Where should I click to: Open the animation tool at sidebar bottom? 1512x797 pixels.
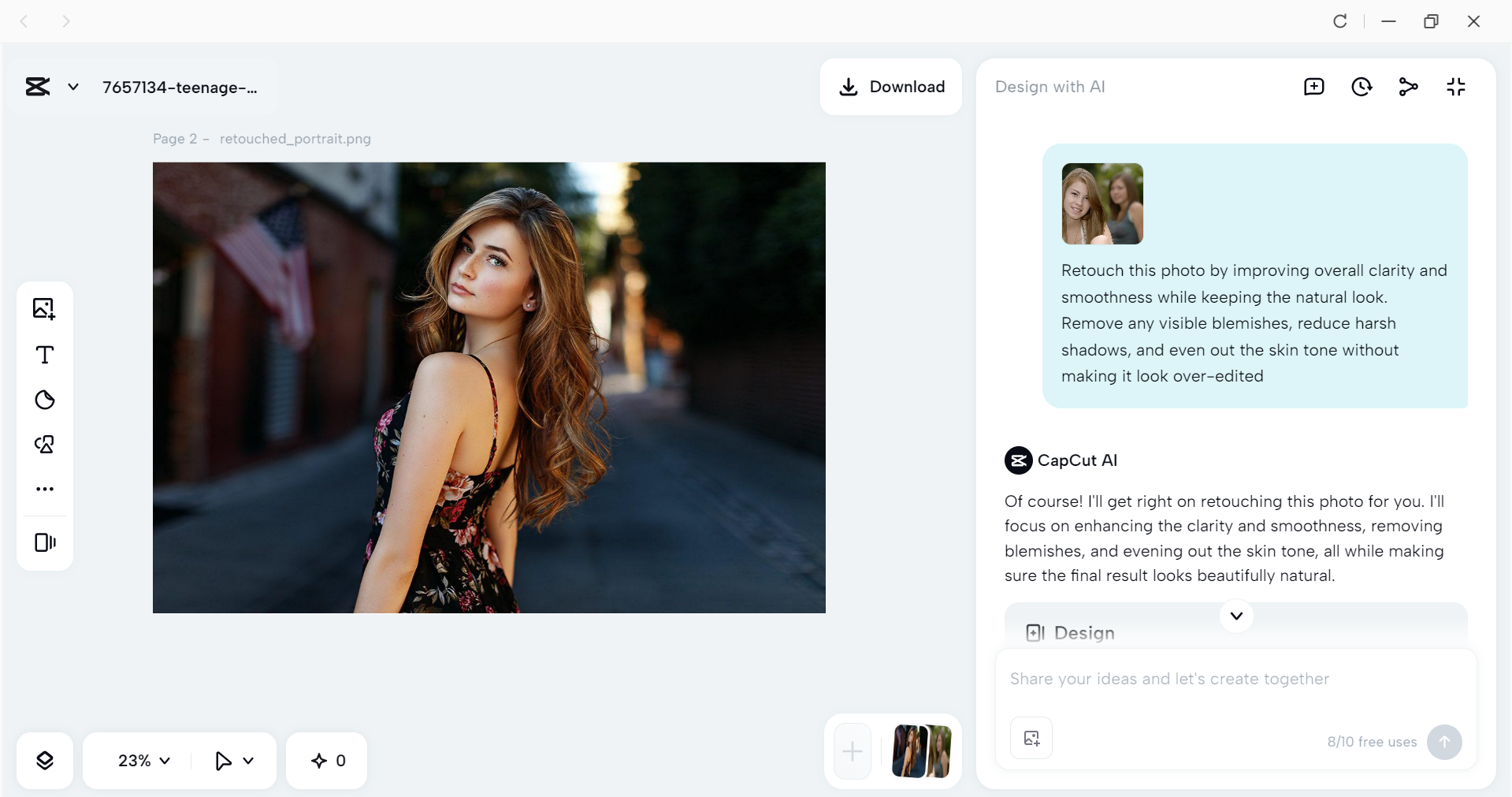pos(45,542)
